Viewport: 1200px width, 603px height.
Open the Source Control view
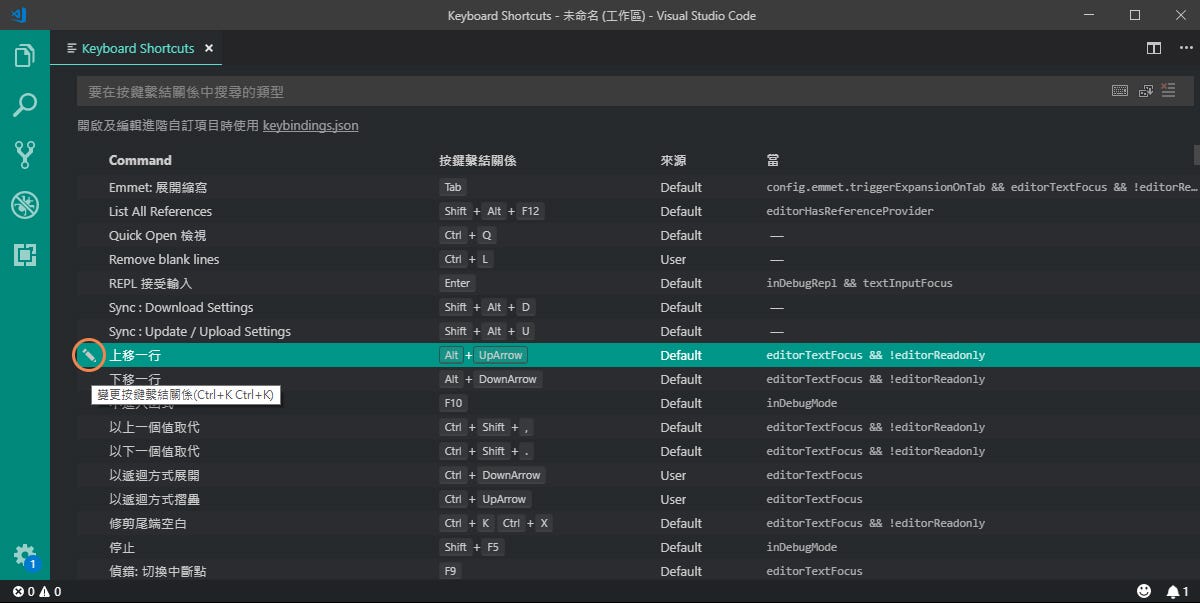25,154
